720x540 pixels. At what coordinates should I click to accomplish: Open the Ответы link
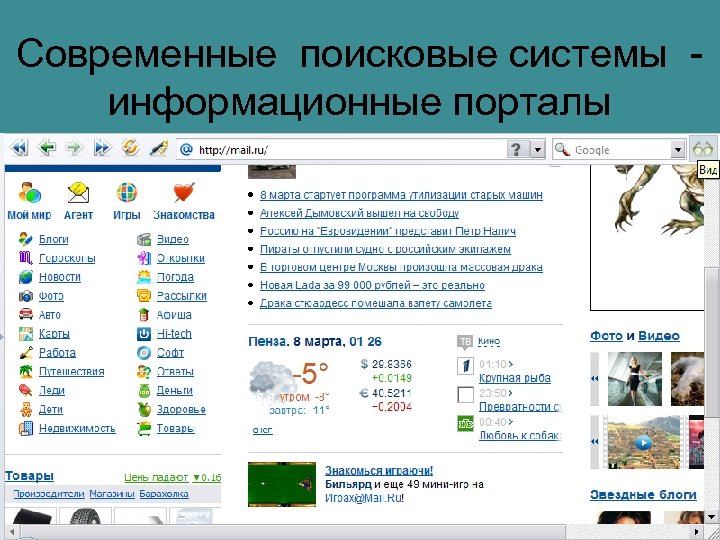coord(175,371)
